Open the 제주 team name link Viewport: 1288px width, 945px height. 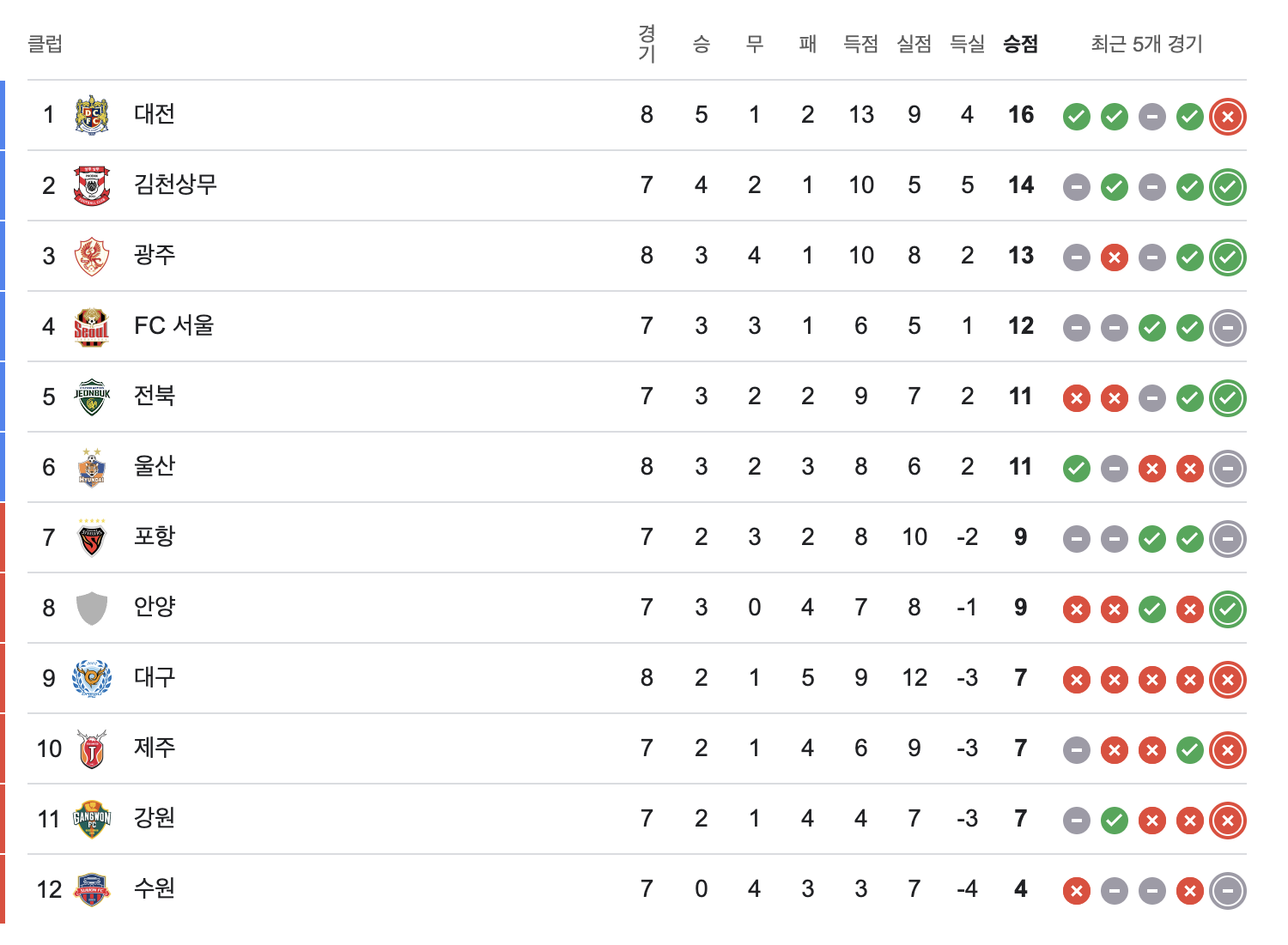pos(155,748)
